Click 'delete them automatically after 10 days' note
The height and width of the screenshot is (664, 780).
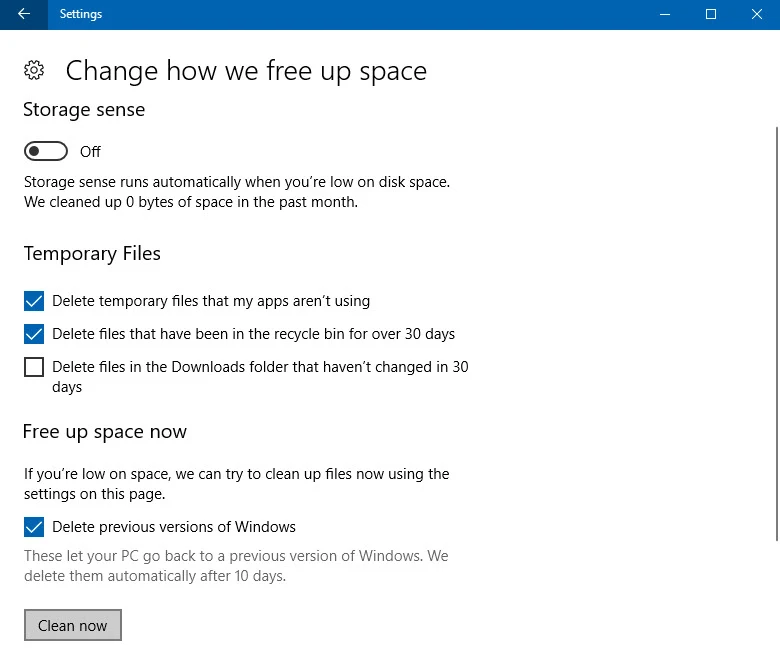155,576
